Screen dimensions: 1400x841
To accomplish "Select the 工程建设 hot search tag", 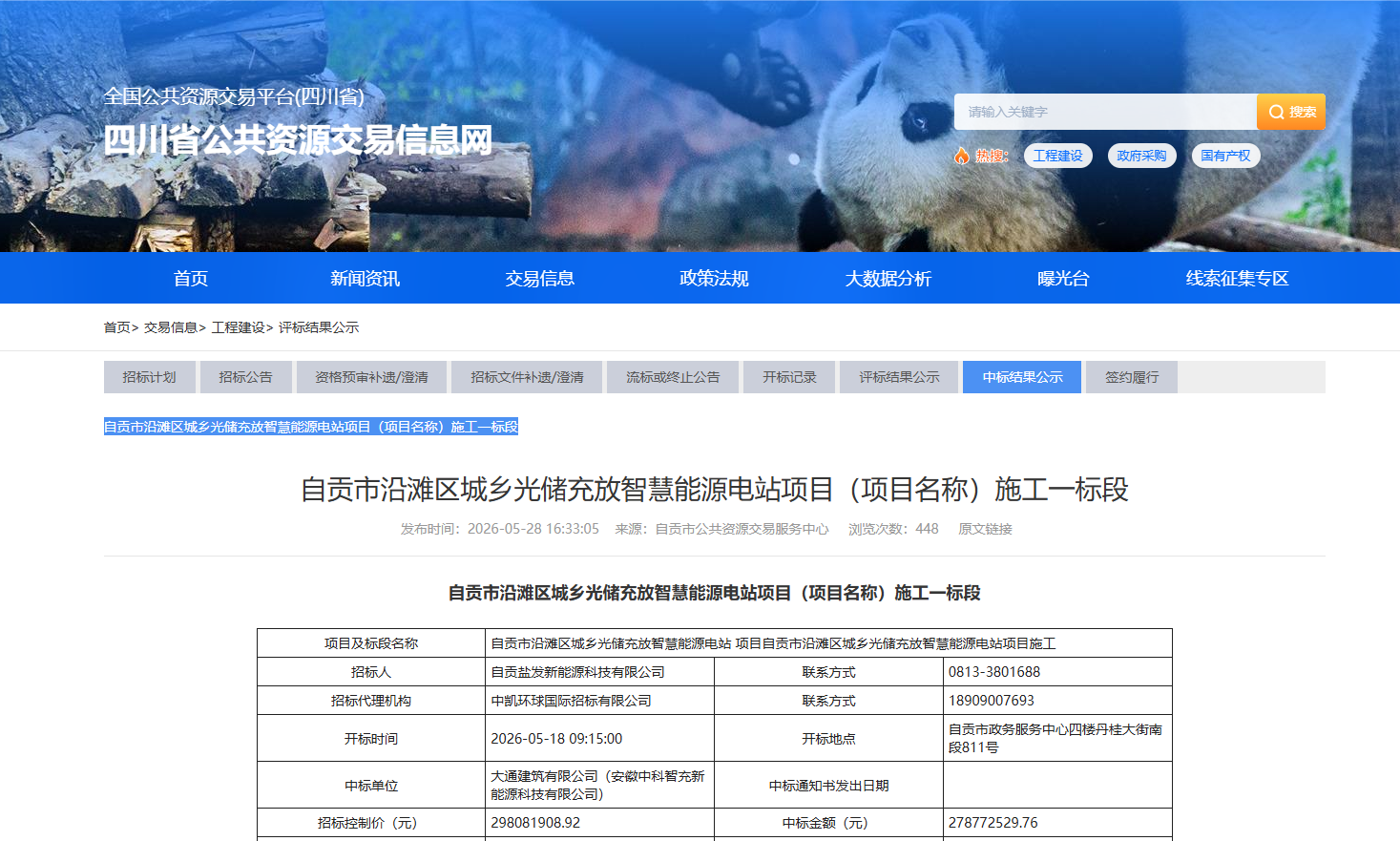I will pyautogui.click(x=1057, y=156).
